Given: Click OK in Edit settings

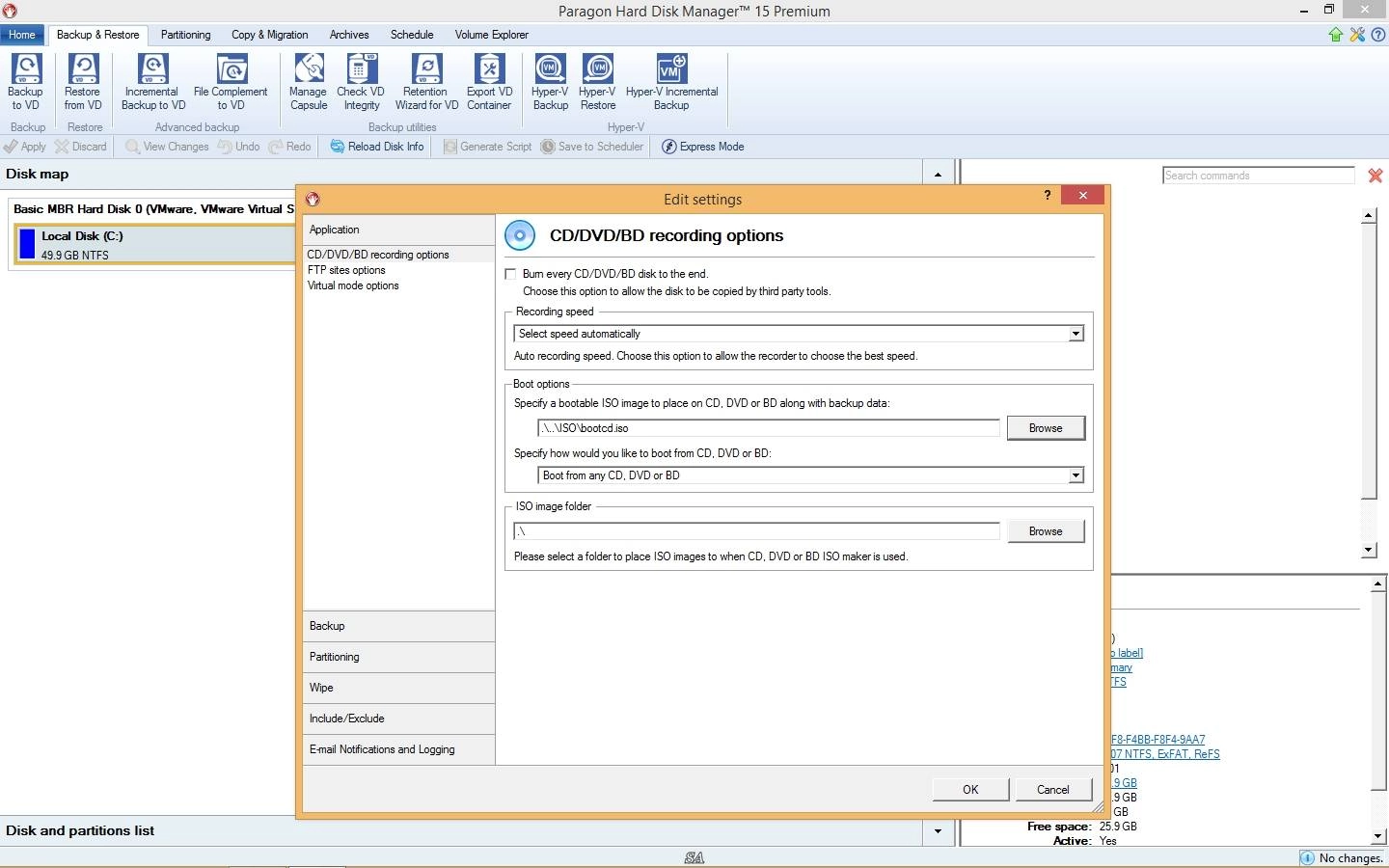Looking at the screenshot, I should point(970,790).
